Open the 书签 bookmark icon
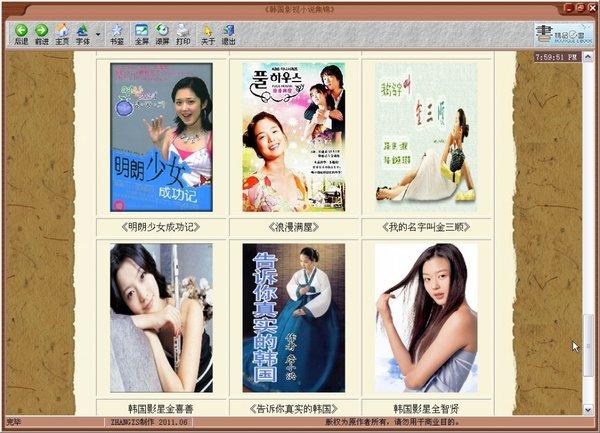This screenshot has width=600, height=433. click(x=117, y=34)
